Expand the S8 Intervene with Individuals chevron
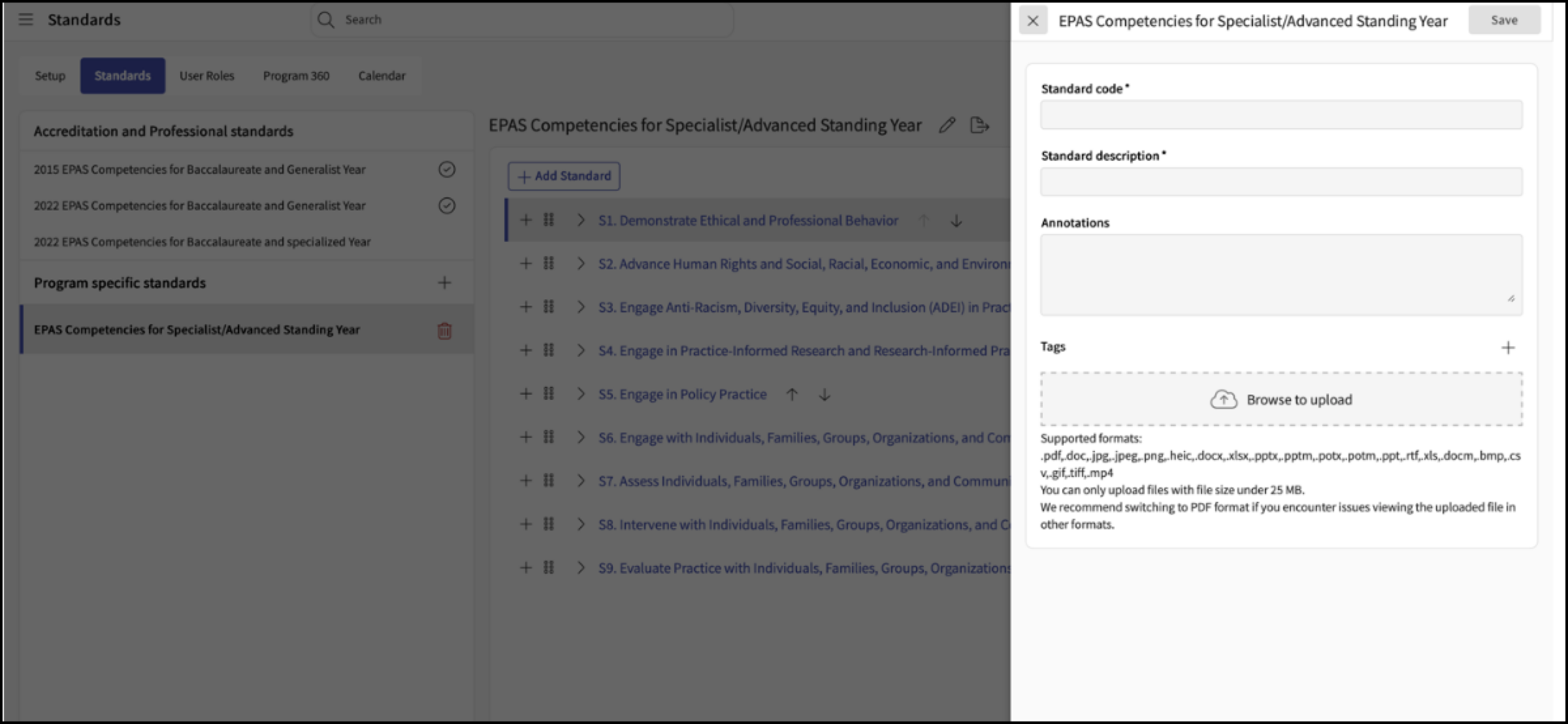This screenshot has height=724, width=1568. [x=580, y=524]
